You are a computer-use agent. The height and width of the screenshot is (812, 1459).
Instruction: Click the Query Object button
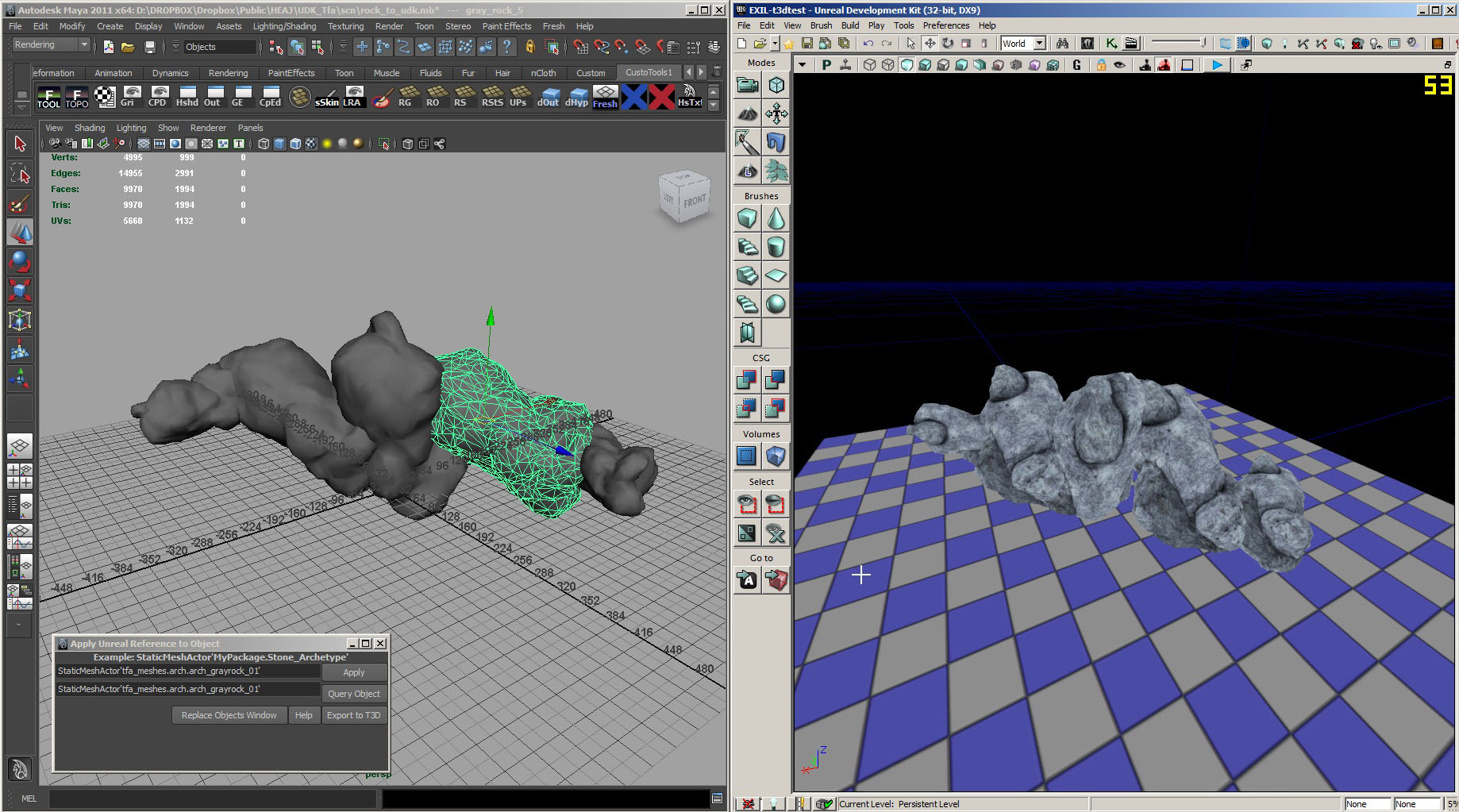coord(354,694)
